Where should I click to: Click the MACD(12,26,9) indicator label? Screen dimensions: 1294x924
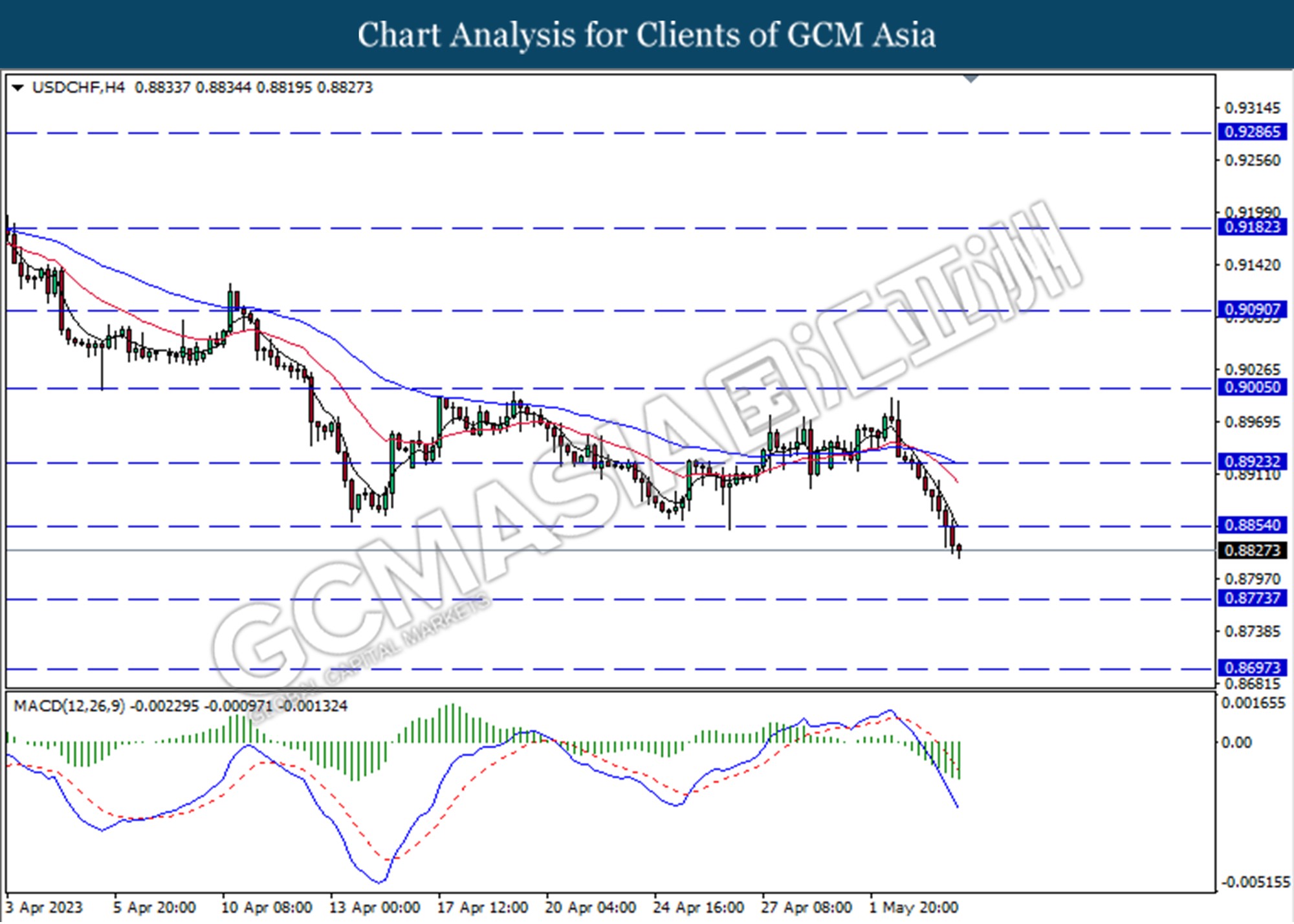pyautogui.click(x=69, y=706)
